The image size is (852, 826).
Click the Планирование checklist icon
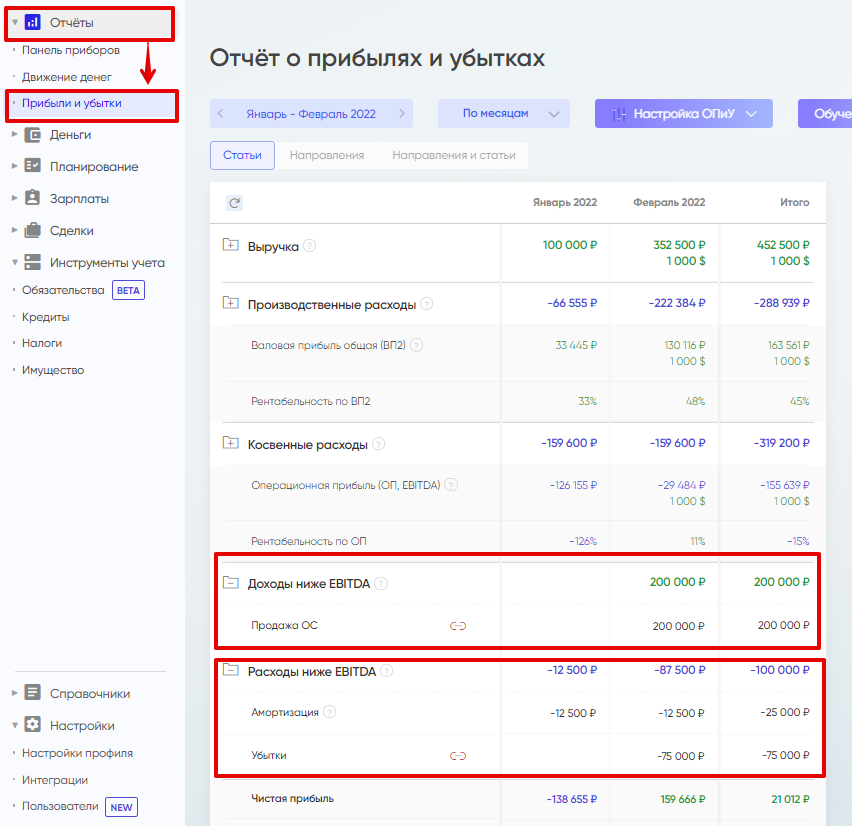(33, 166)
